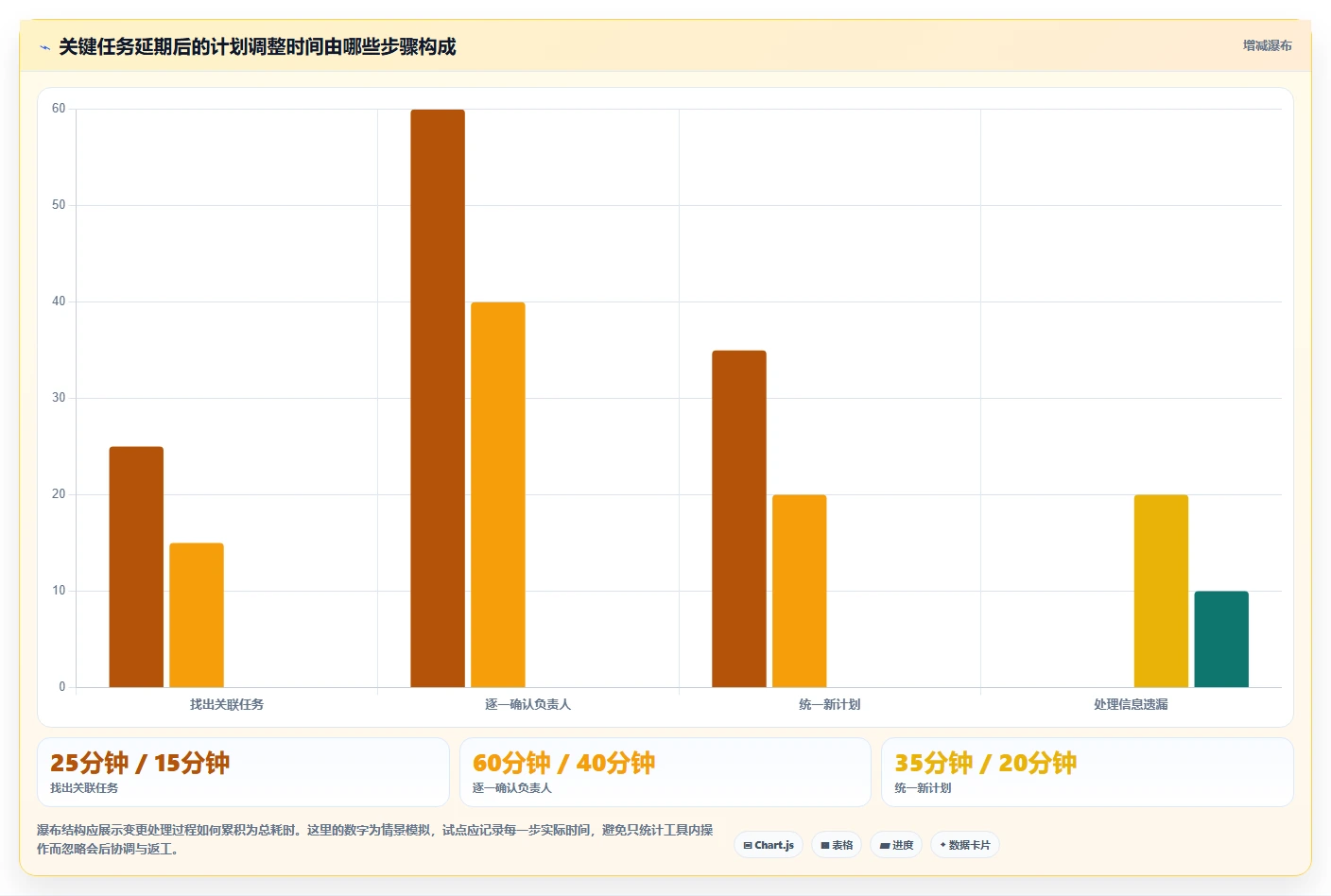Click the y-axis tick label 60
Viewport: 1331px width, 896px height.
coord(59,109)
